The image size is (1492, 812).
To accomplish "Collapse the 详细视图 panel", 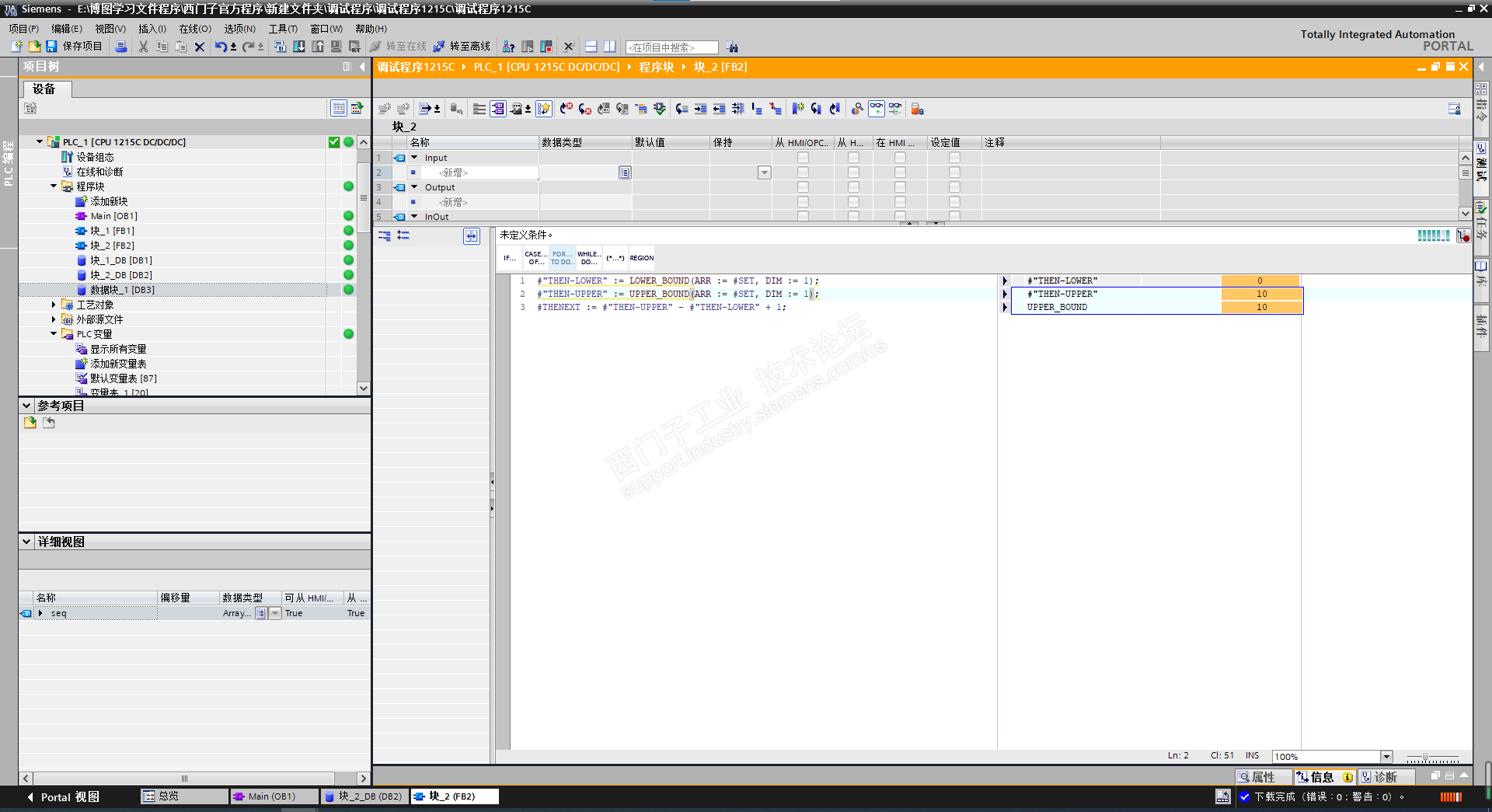I will (x=26, y=542).
